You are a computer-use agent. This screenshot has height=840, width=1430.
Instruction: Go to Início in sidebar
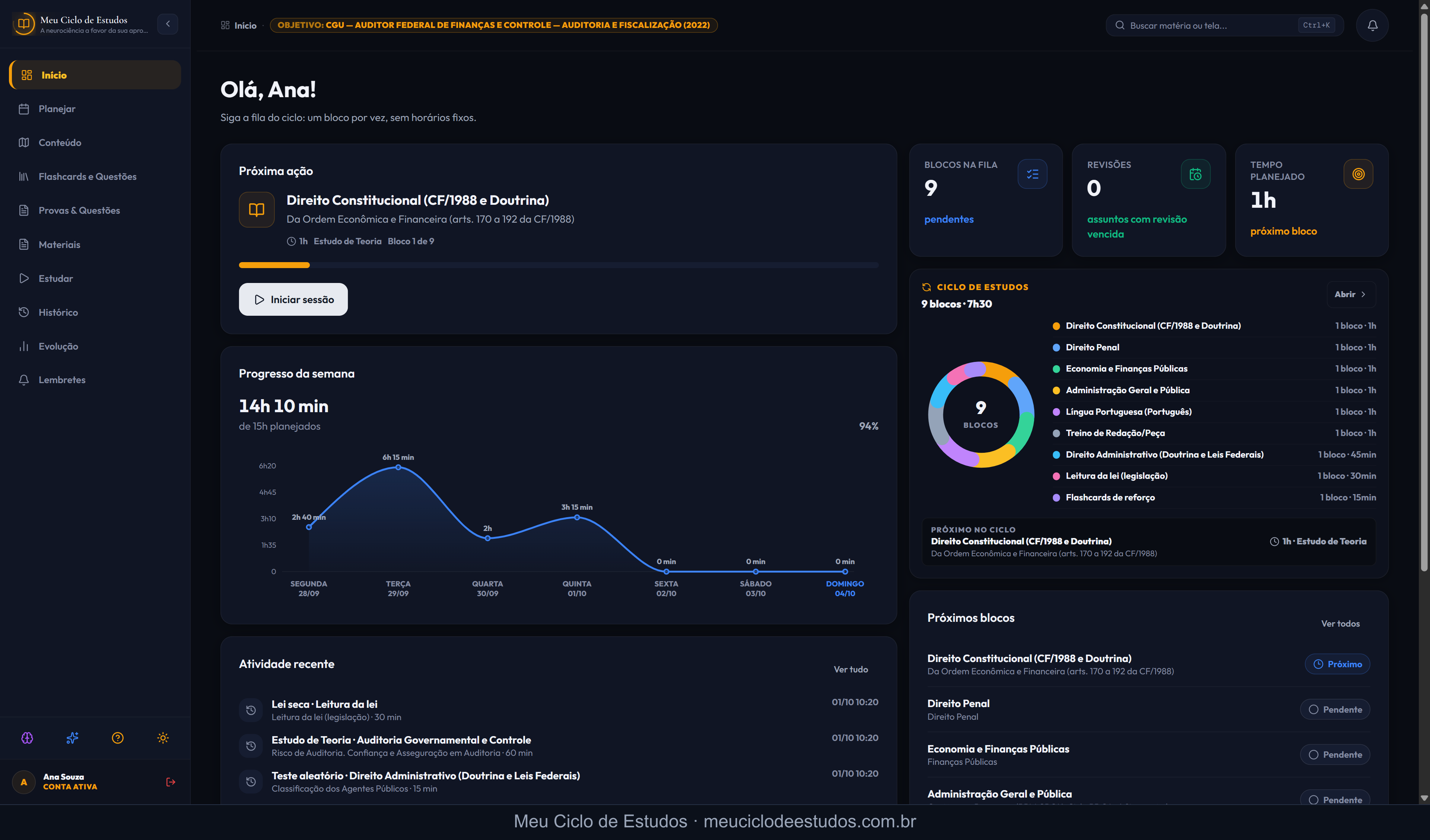tap(95, 75)
